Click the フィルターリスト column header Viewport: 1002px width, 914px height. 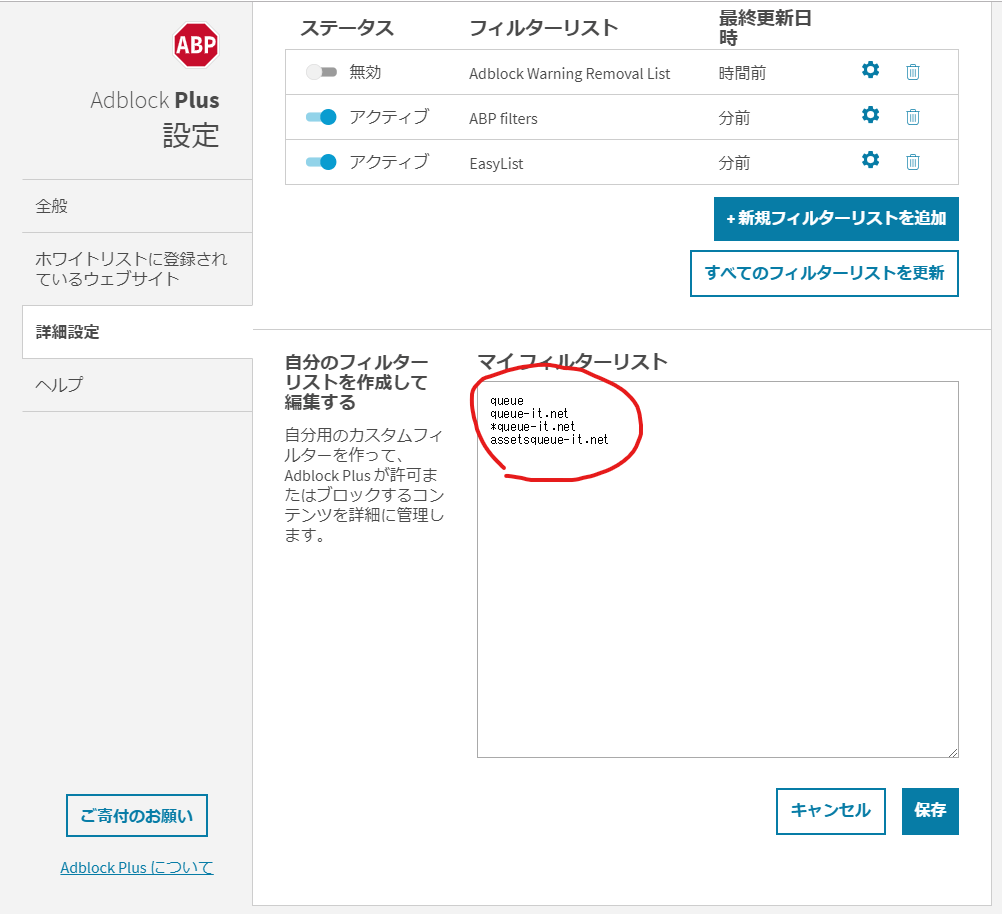pyautogui.click(x=543, y=28)
